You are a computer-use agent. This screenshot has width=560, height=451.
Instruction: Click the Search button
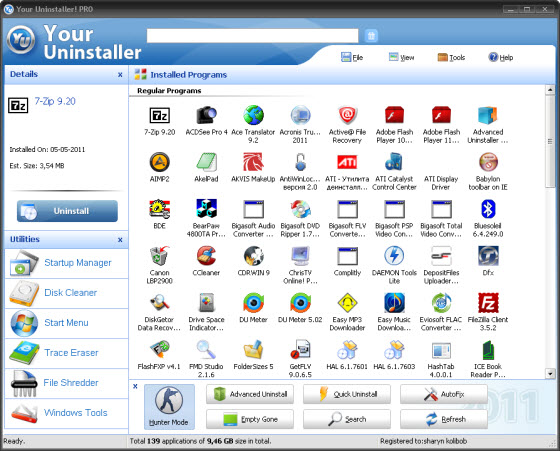[347, 419]
